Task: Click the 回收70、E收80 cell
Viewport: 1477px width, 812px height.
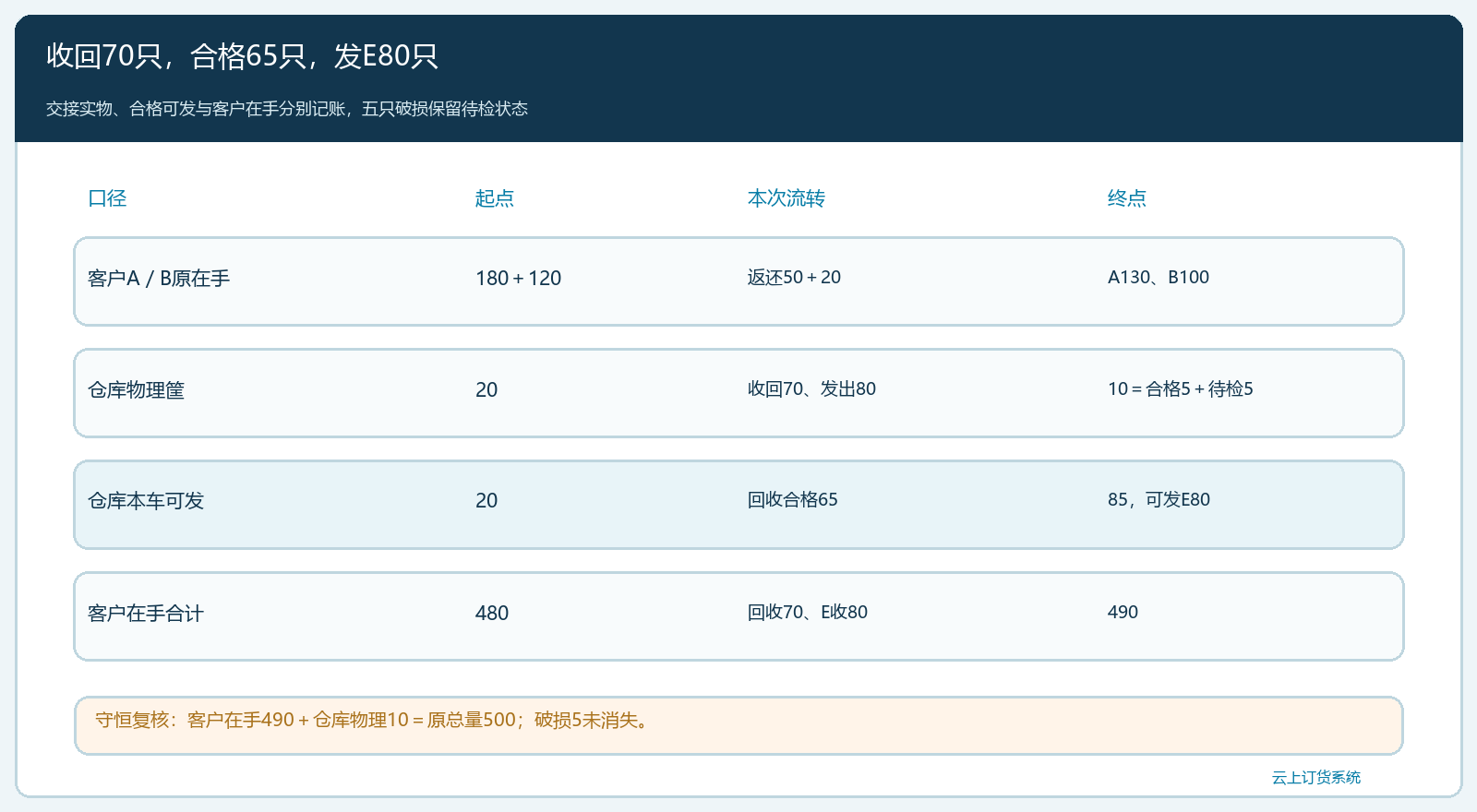Action: click(808, 613)
